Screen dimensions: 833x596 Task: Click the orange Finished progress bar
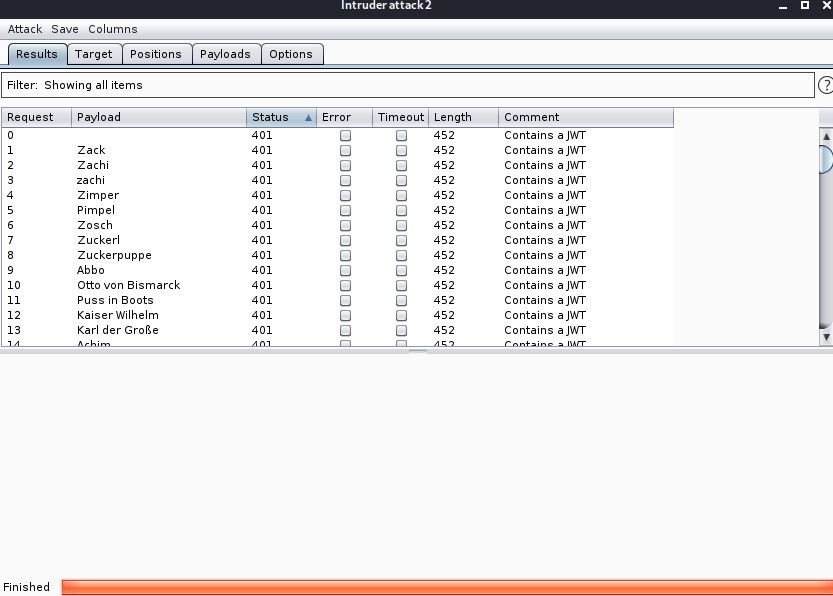coord(446,587)
